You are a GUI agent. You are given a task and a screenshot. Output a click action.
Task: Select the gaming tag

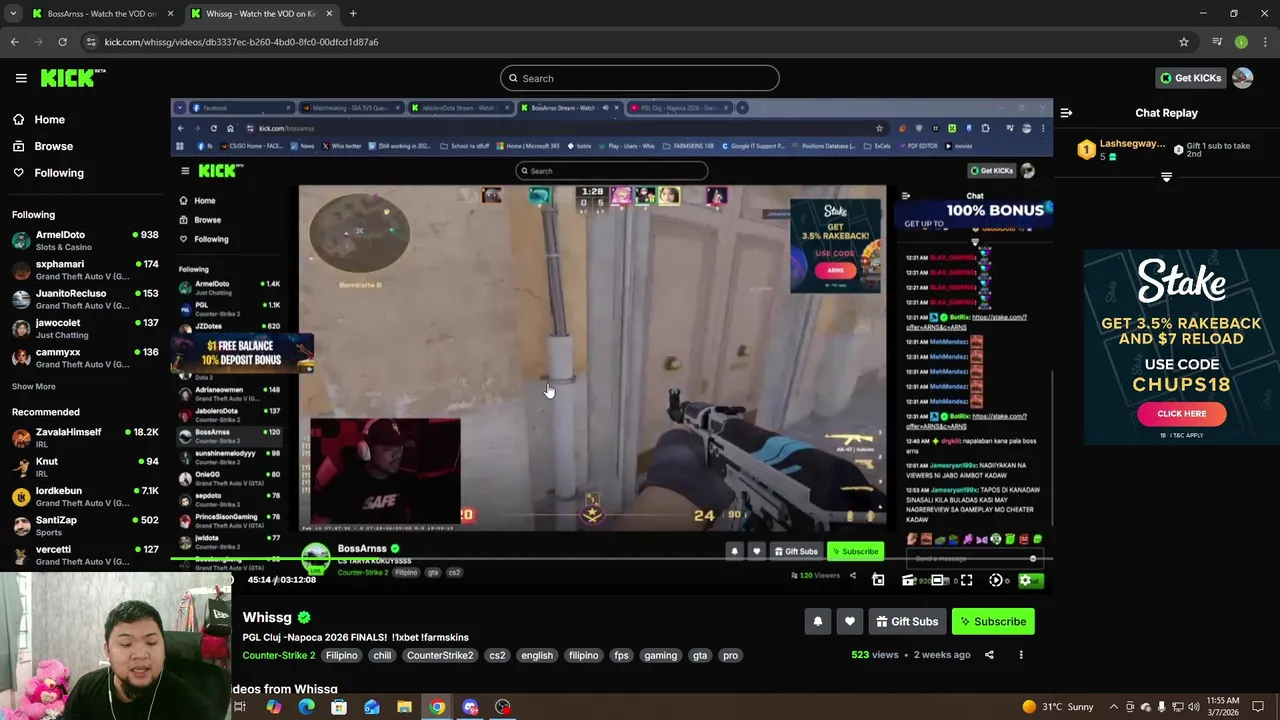[661, 655]
